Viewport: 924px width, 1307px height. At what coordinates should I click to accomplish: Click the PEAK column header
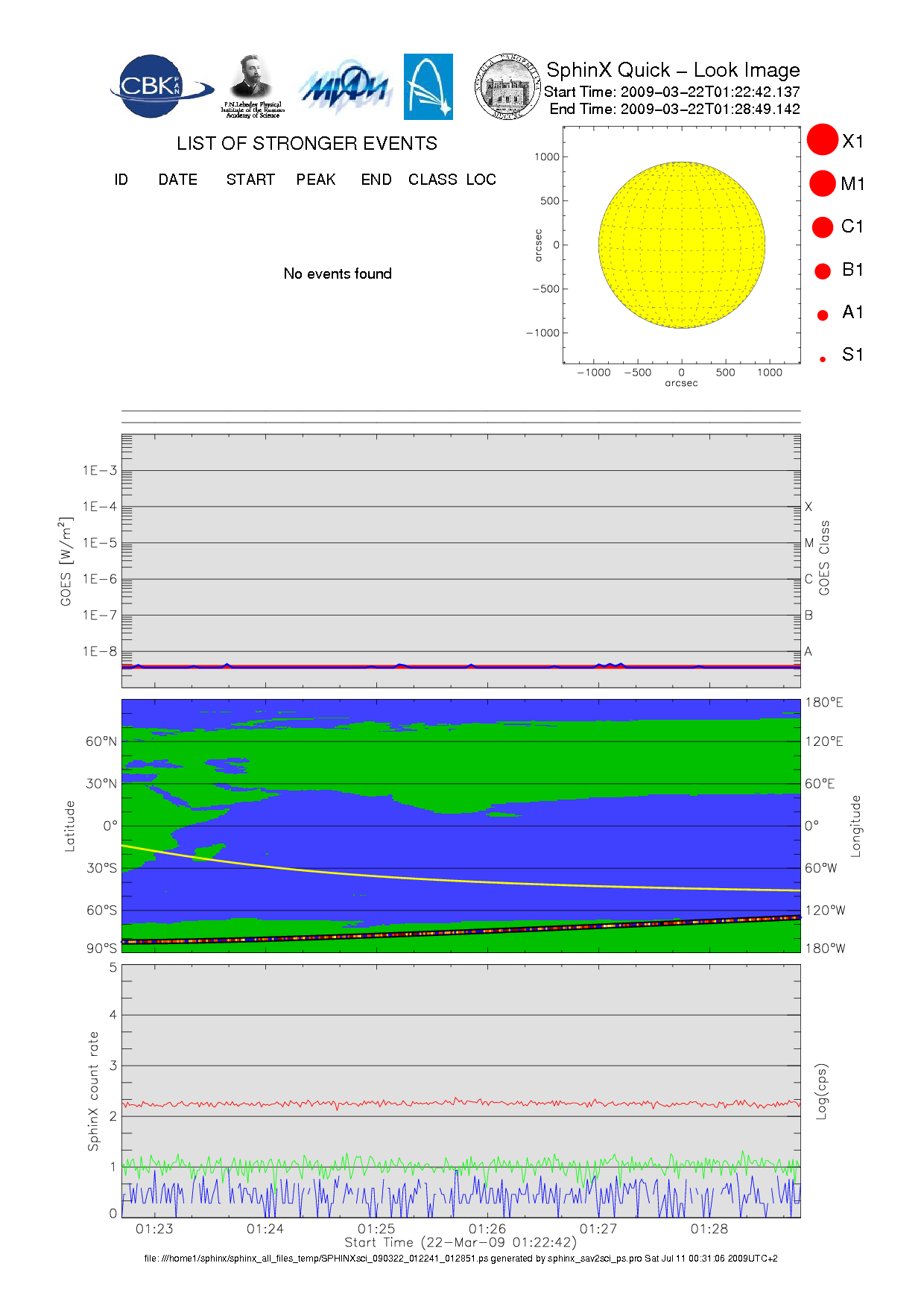pyautogui.click(x=315, y=180)
